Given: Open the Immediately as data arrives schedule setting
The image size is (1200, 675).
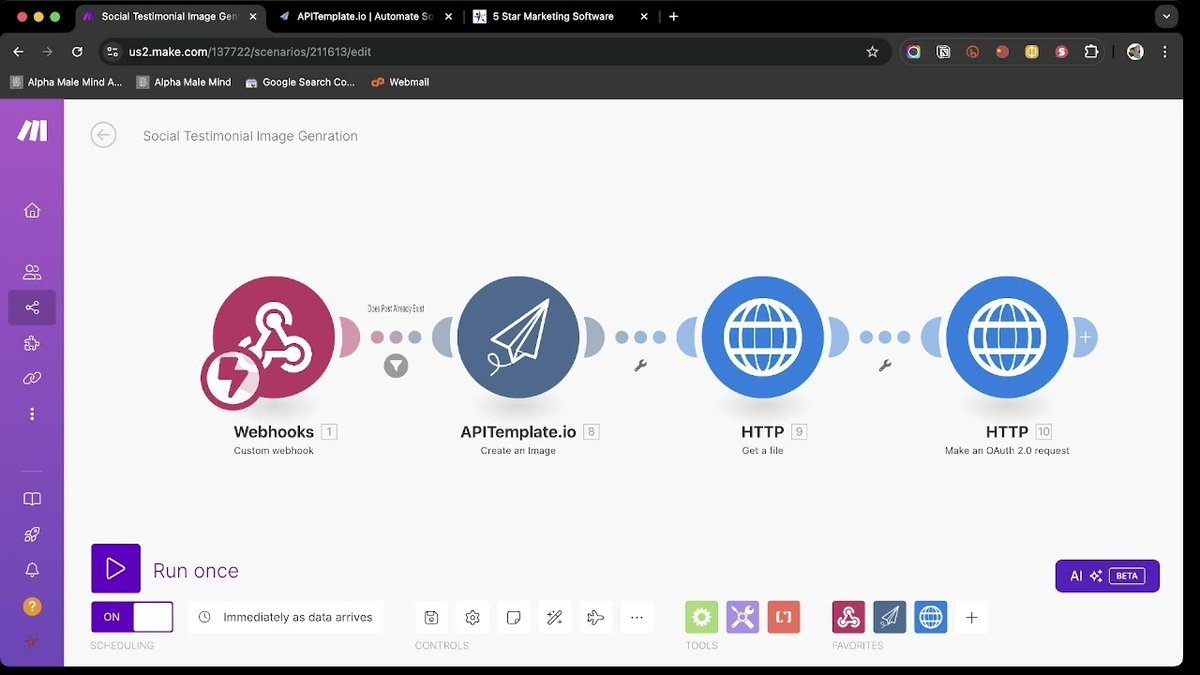Looking at the screenshot, I should pos(287,617).
